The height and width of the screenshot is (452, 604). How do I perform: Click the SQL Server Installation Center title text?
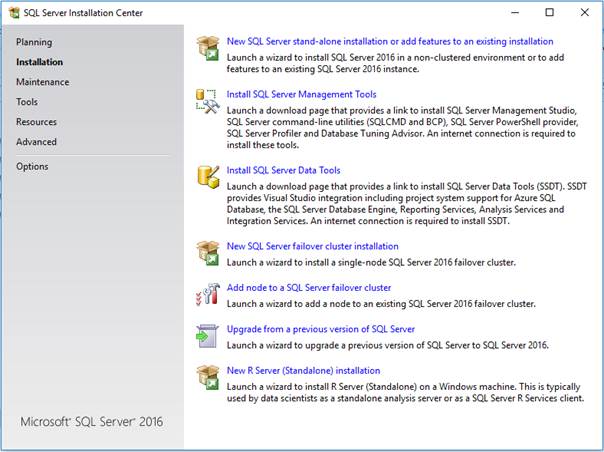pyautogui.click(x=83, y=13)
